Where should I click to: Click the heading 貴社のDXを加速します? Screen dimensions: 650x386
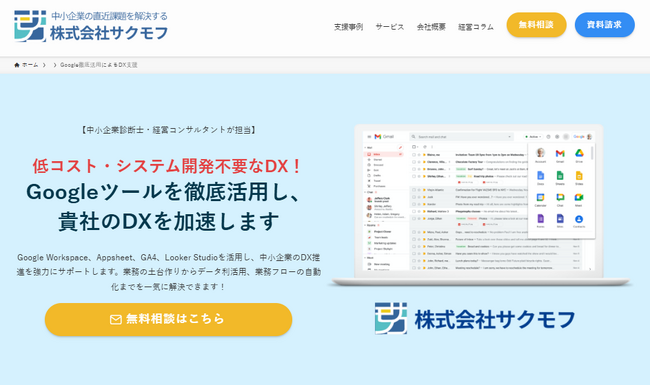[168, 221]
